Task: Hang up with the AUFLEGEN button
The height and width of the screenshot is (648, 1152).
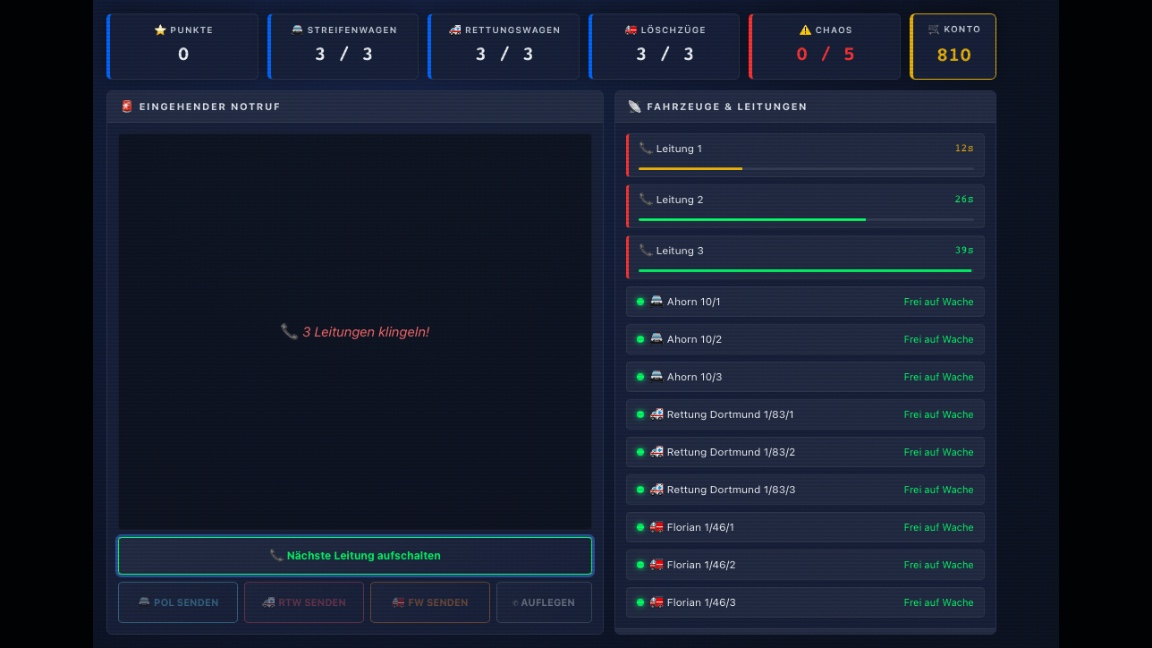Action: pyautogui.click(x=544, y=602)
